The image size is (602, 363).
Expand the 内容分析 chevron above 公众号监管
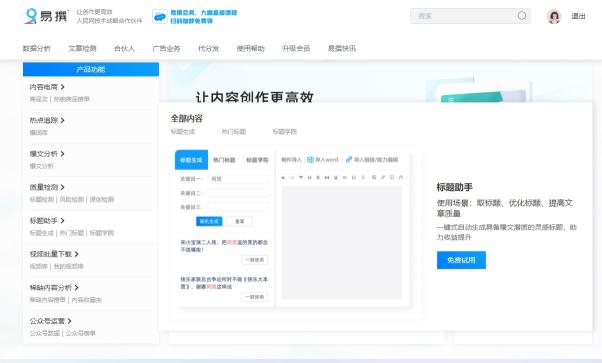pyautogui.click(x=76, y=287)
